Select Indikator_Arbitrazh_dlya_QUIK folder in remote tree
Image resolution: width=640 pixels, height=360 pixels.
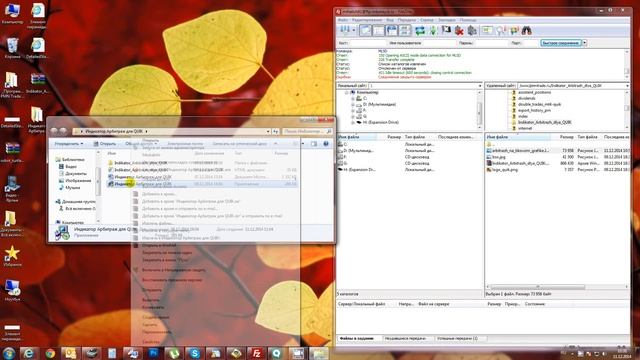(544, 122)
